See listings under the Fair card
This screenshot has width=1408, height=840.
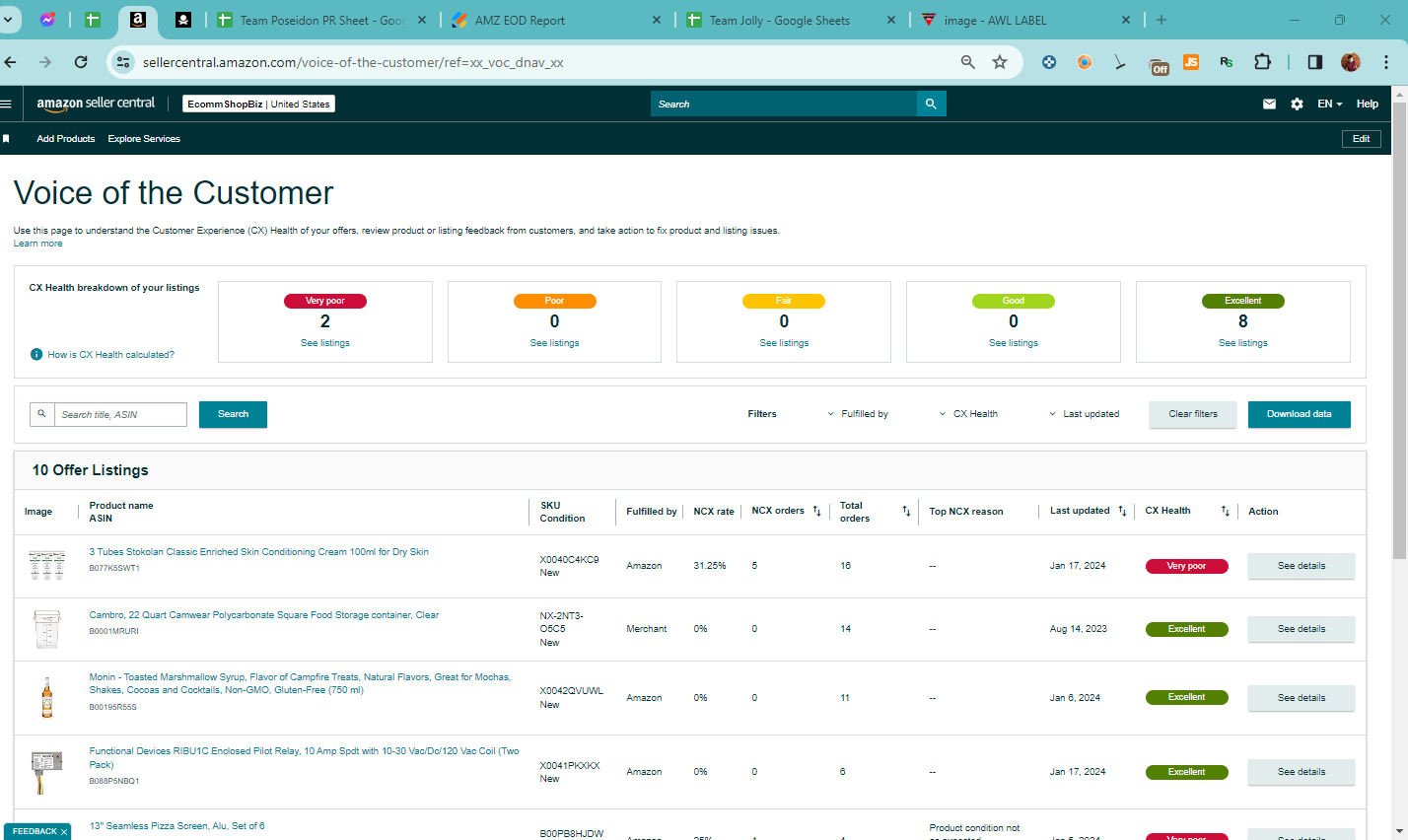click(784, 343)
